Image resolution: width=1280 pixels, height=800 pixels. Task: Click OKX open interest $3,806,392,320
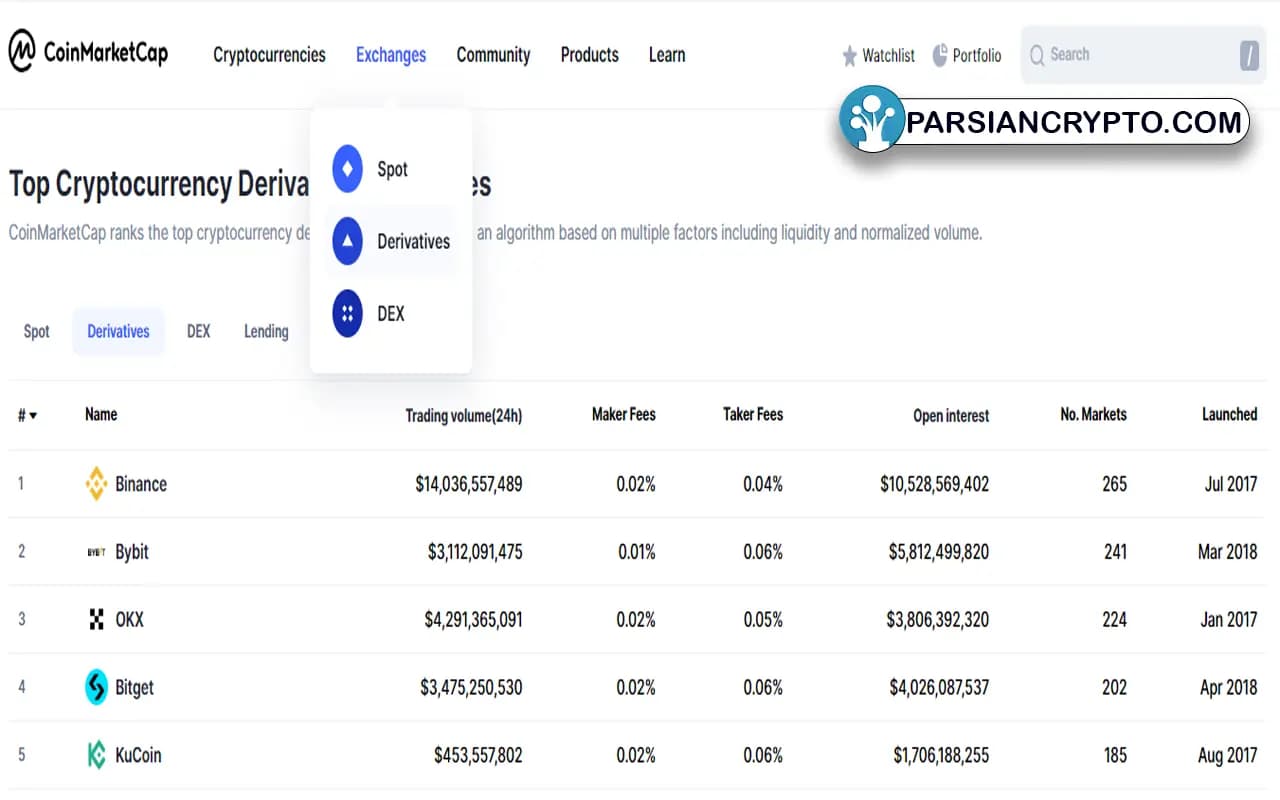point(938,620)
